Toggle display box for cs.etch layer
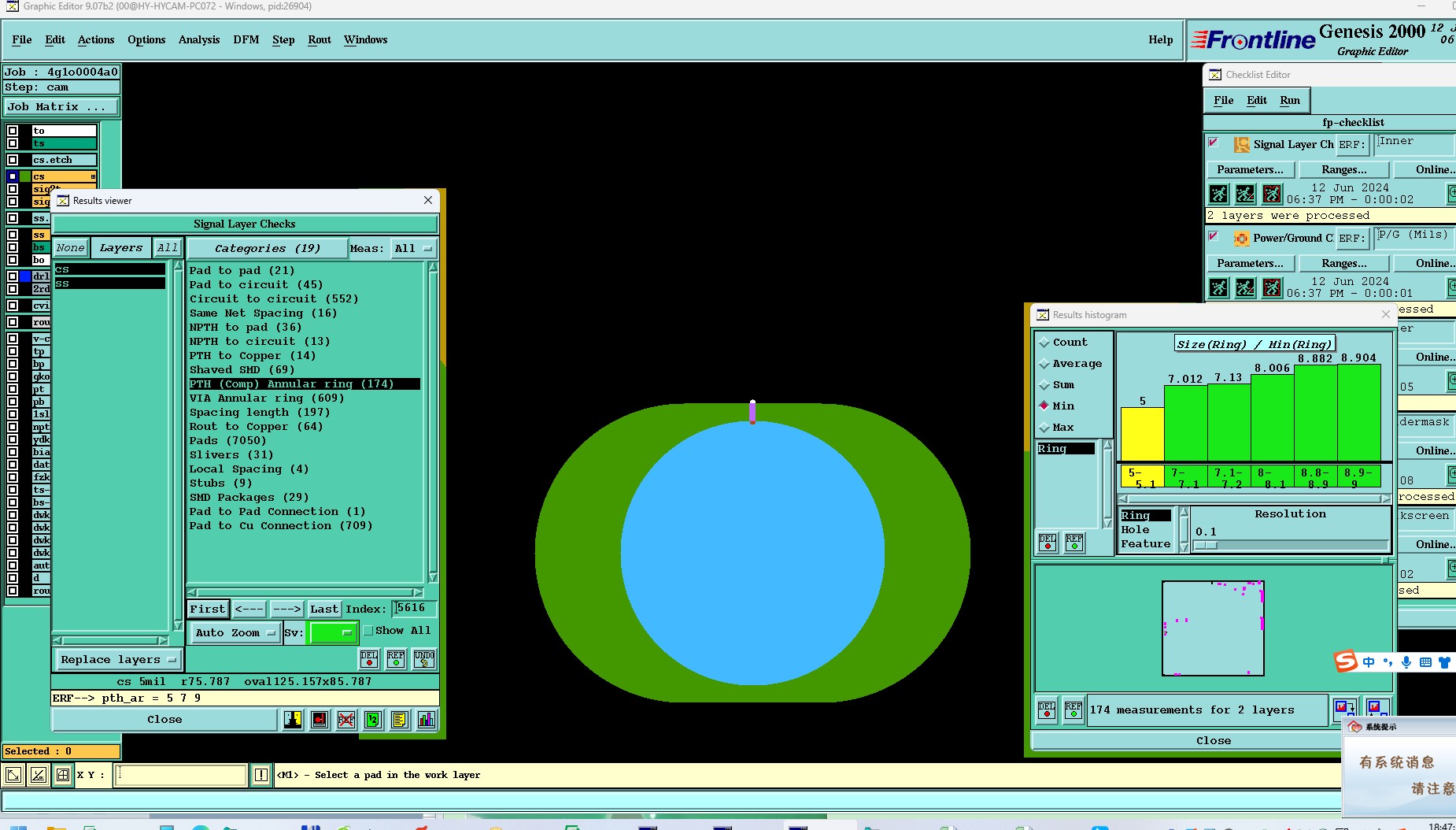The width and height of the screenshot is (1456, 830). pyautogui.click(x=13, y=160)
